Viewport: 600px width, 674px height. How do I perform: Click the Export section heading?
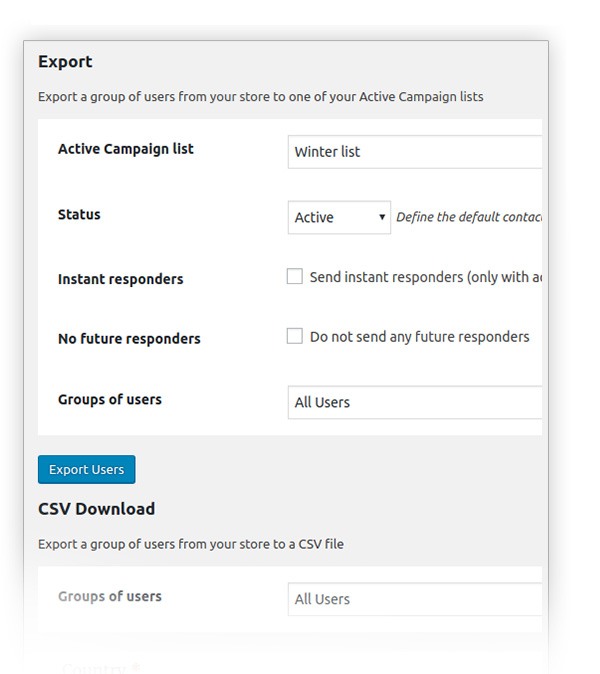(65, 62)
